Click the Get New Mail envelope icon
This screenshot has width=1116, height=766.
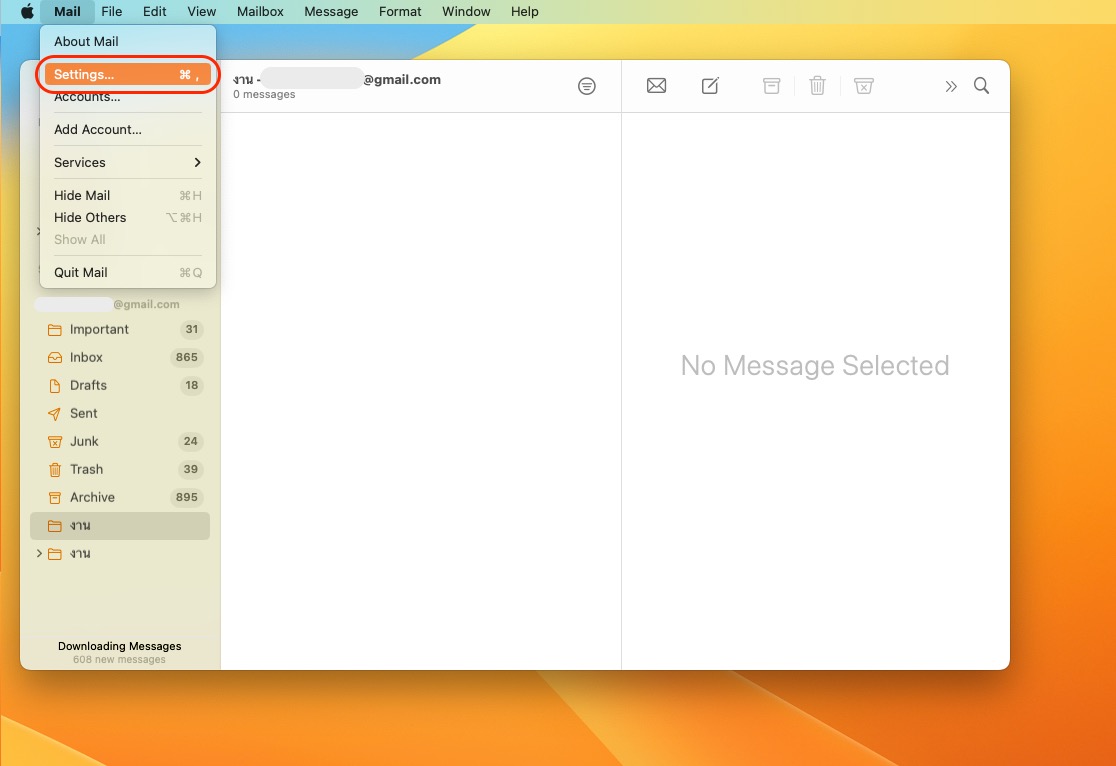click(x=656, y=86)
